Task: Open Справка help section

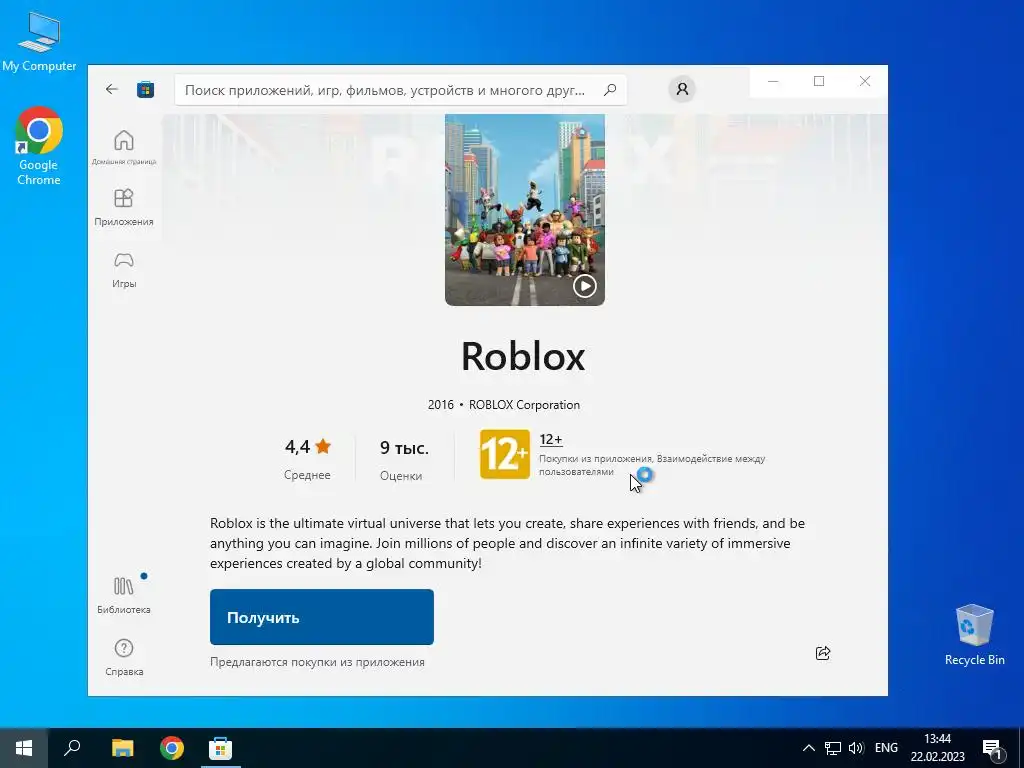Action: click(124, 656)
